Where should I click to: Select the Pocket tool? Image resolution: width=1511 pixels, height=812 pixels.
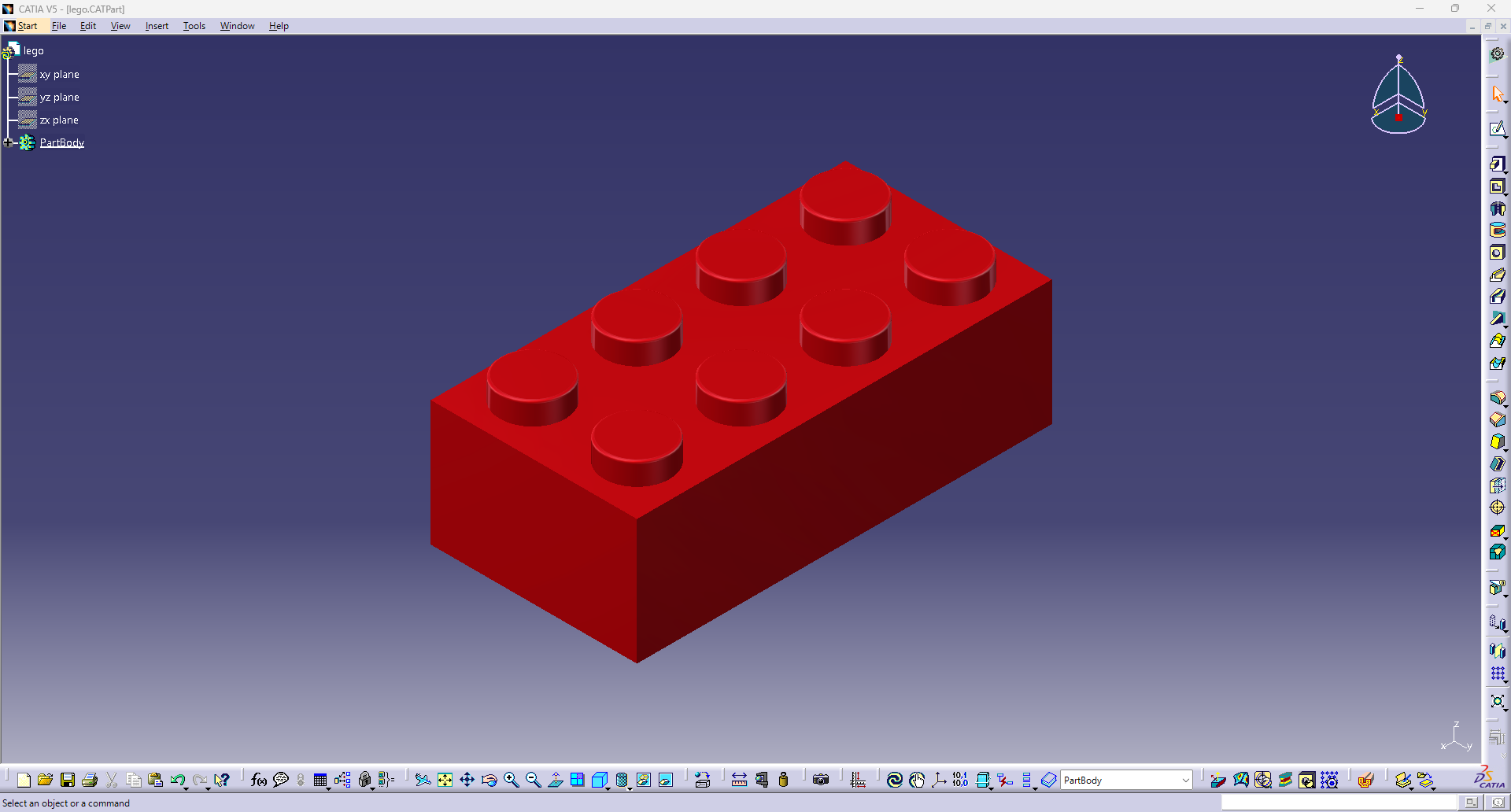(1497, 186)
